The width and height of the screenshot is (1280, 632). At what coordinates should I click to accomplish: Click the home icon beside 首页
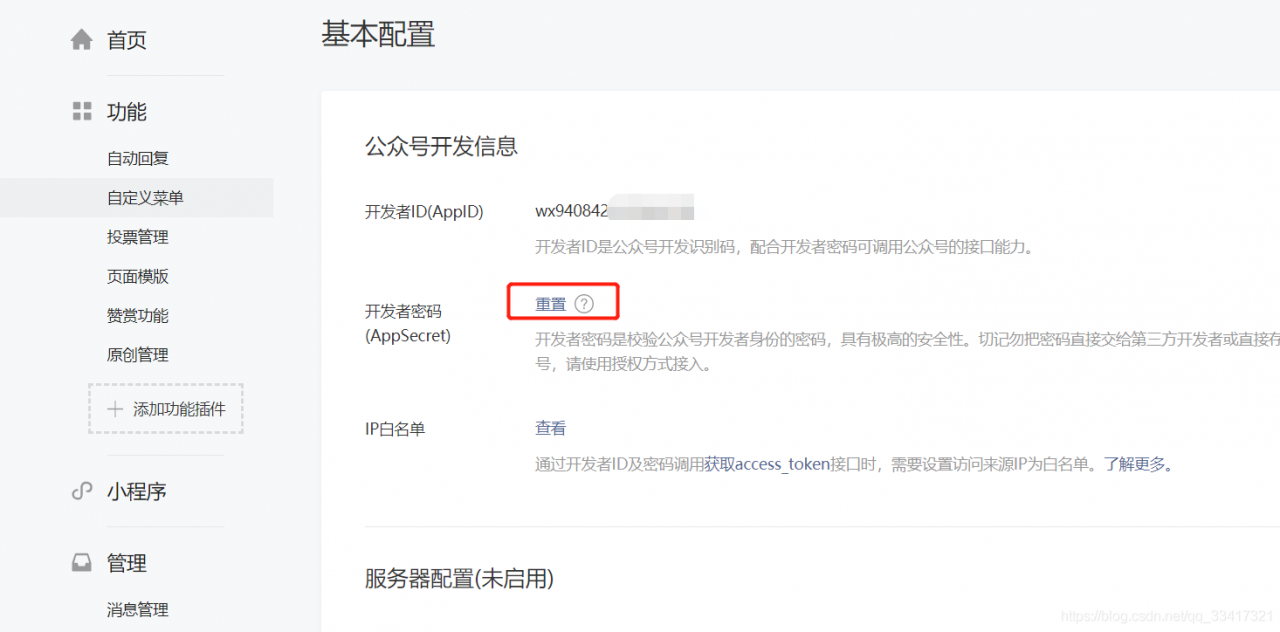81,40
